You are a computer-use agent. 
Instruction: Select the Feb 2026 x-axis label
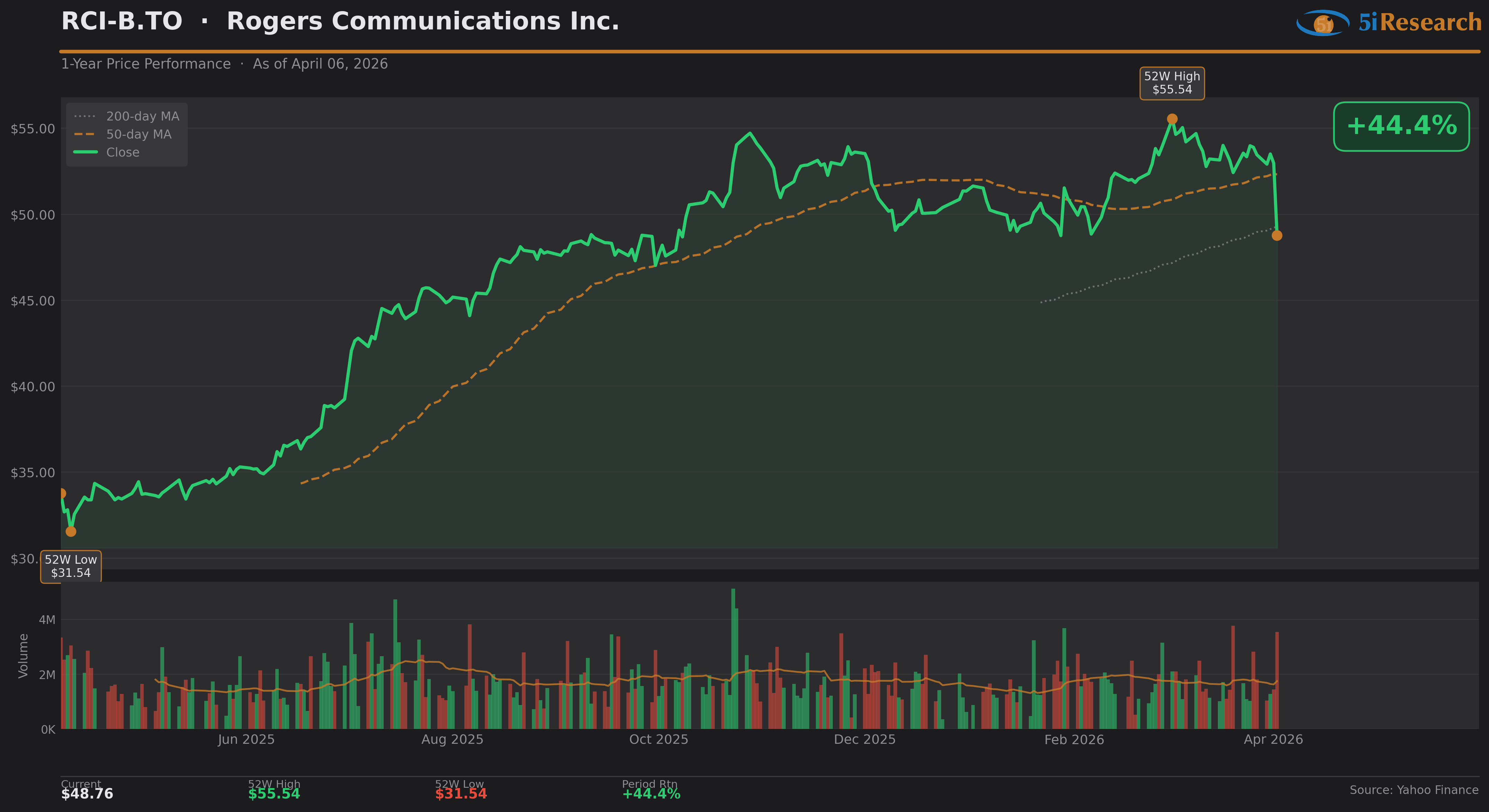(1074, 739)
